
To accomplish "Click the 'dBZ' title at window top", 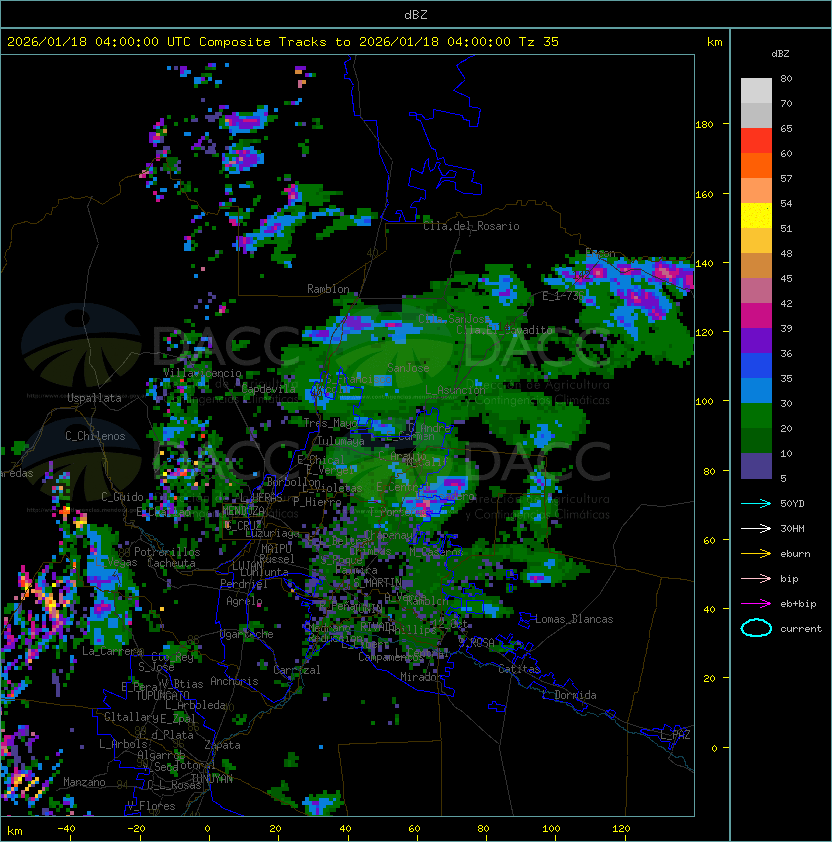I will 416,15.
